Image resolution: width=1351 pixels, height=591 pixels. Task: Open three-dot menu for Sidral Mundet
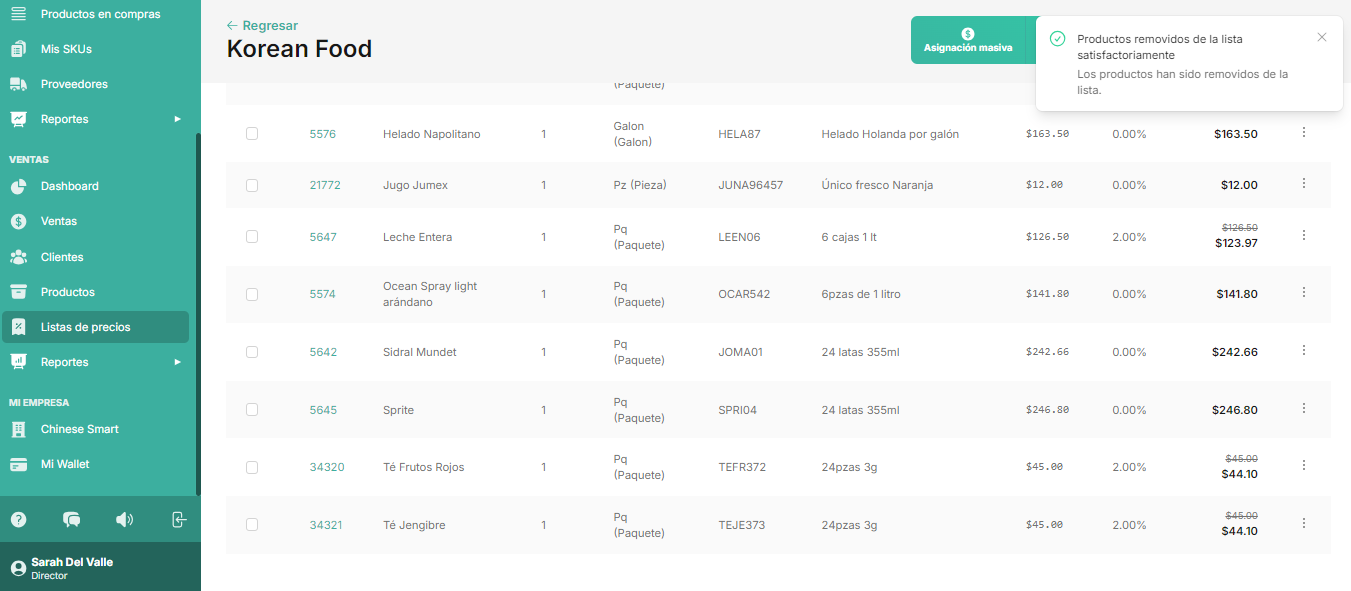1303,350
